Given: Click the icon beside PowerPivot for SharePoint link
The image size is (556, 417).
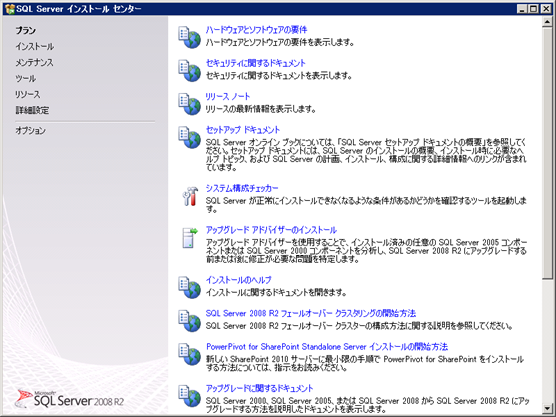Looking at the screenshot, I should (189, 354).
